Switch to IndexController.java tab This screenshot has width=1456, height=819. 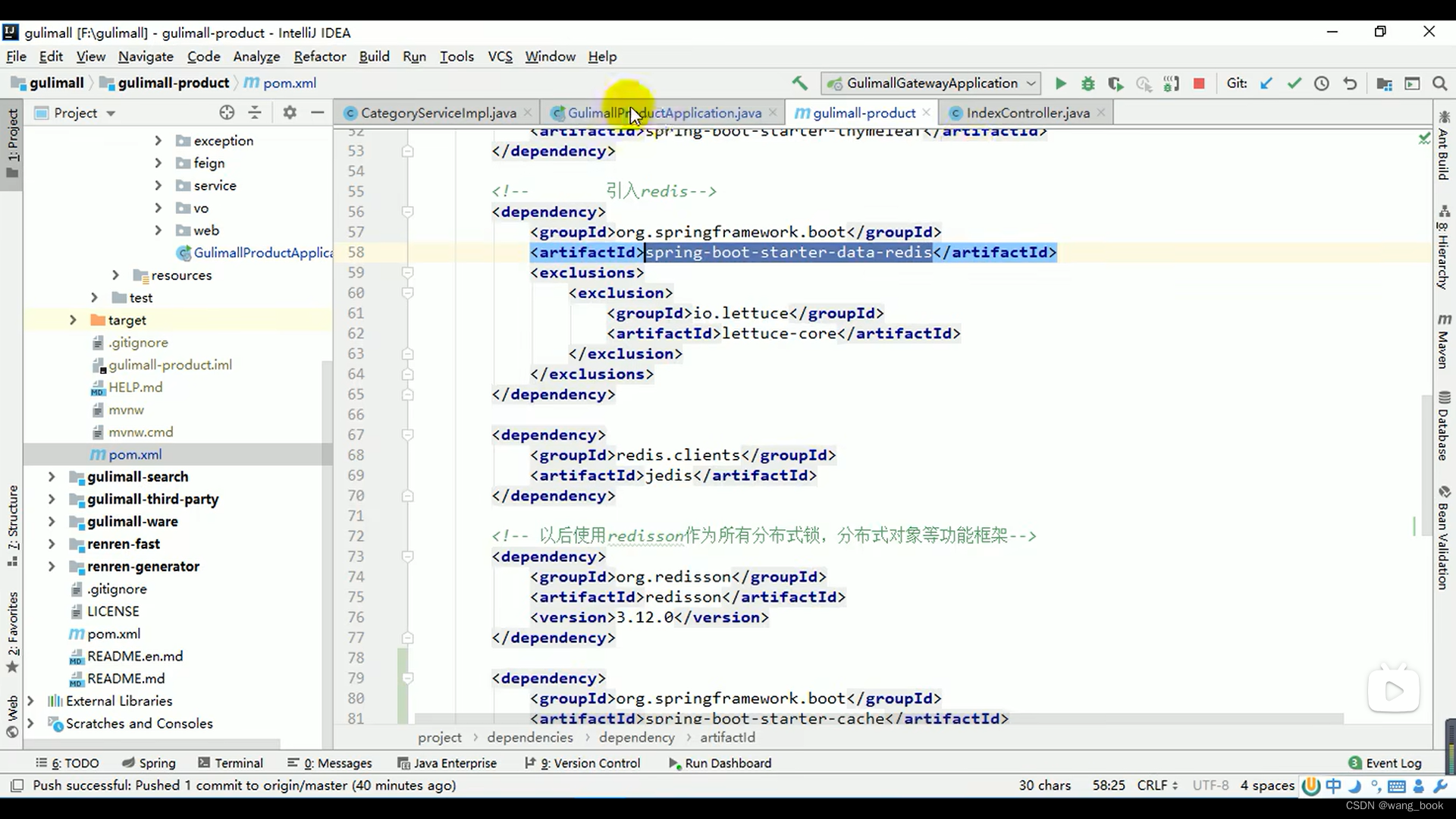pos(1028,113)
